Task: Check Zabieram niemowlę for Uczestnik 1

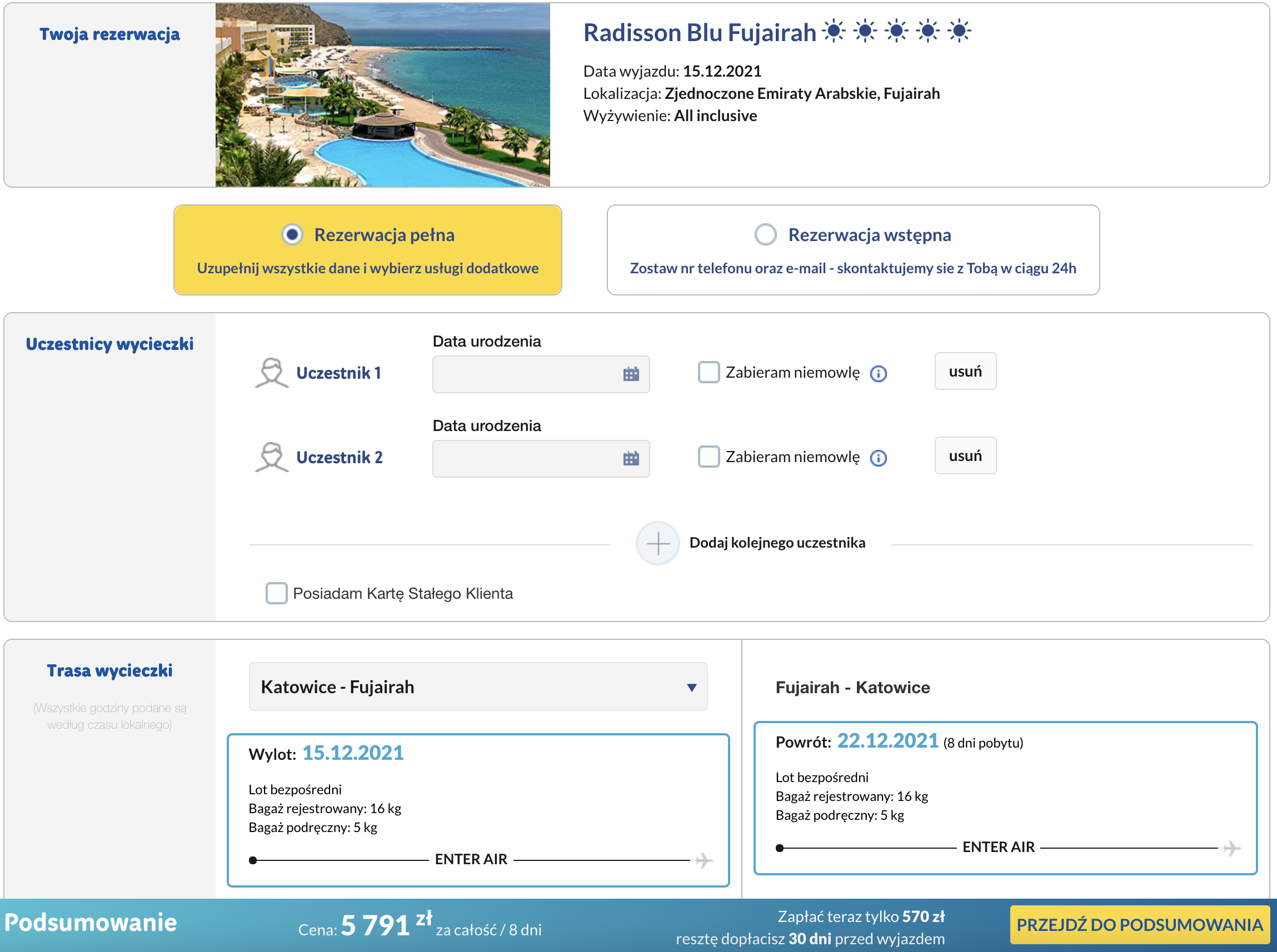Action: [x=709, y=372]
